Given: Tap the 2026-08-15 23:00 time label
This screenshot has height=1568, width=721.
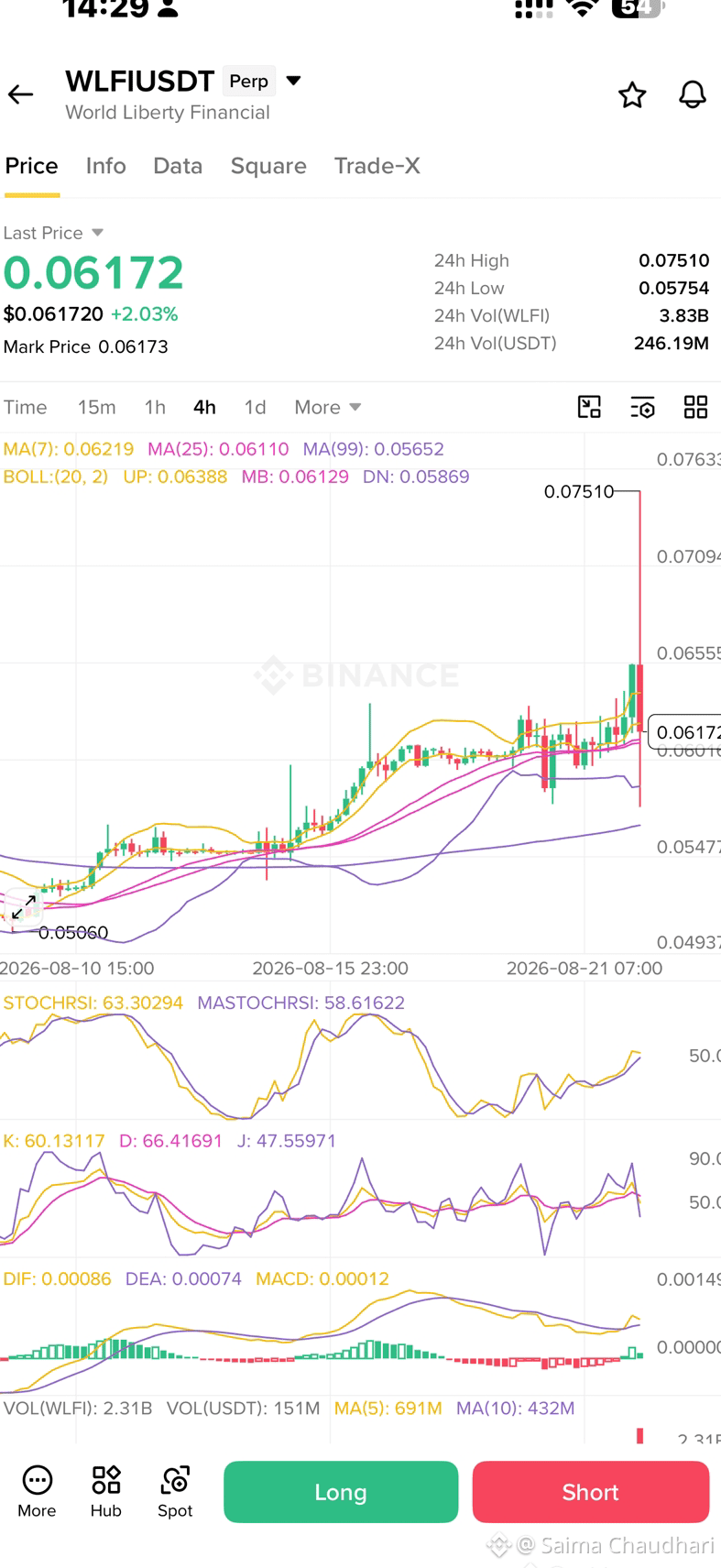Looking at the screenshot, I should [331, 968].
